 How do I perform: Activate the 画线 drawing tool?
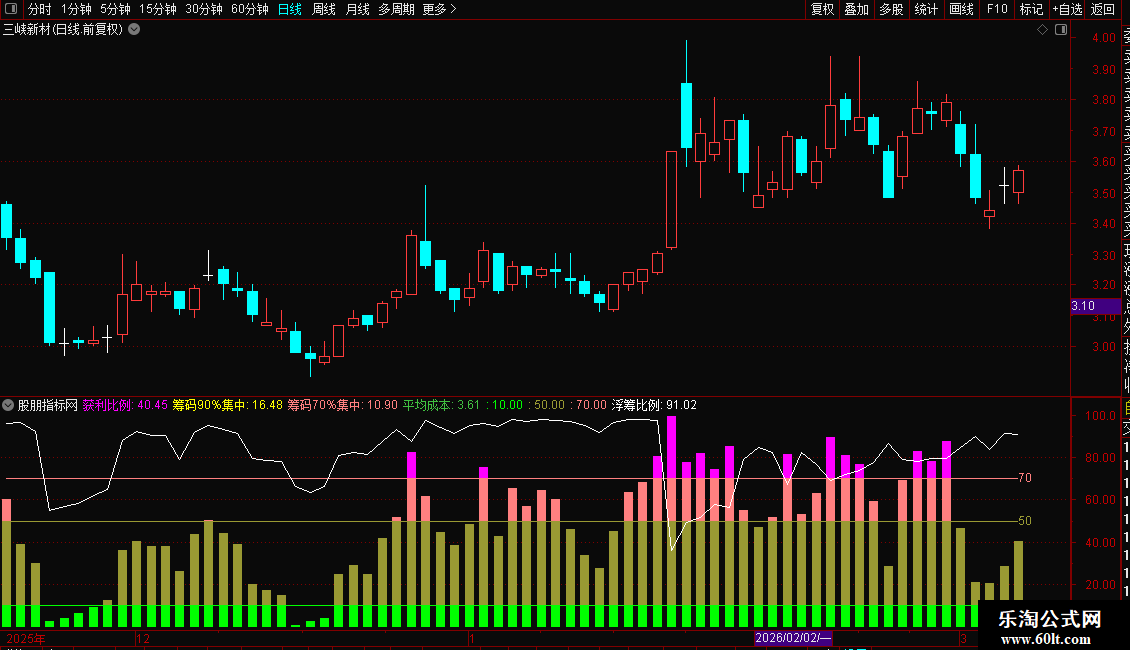click(x=961, y=9)
